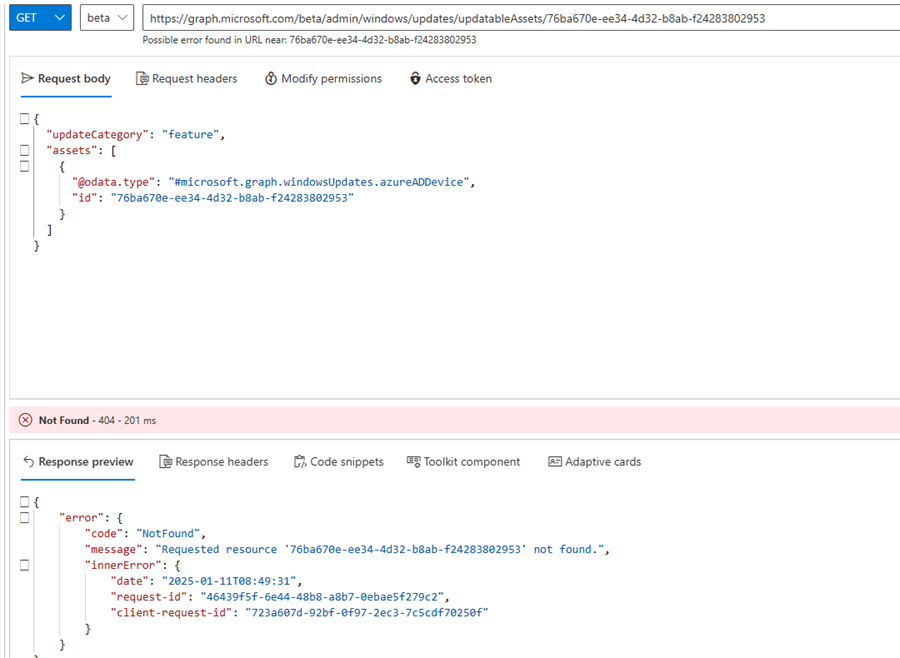Click the Not Found - 404 status text
The image size is (900, 658).
(97, 420)
